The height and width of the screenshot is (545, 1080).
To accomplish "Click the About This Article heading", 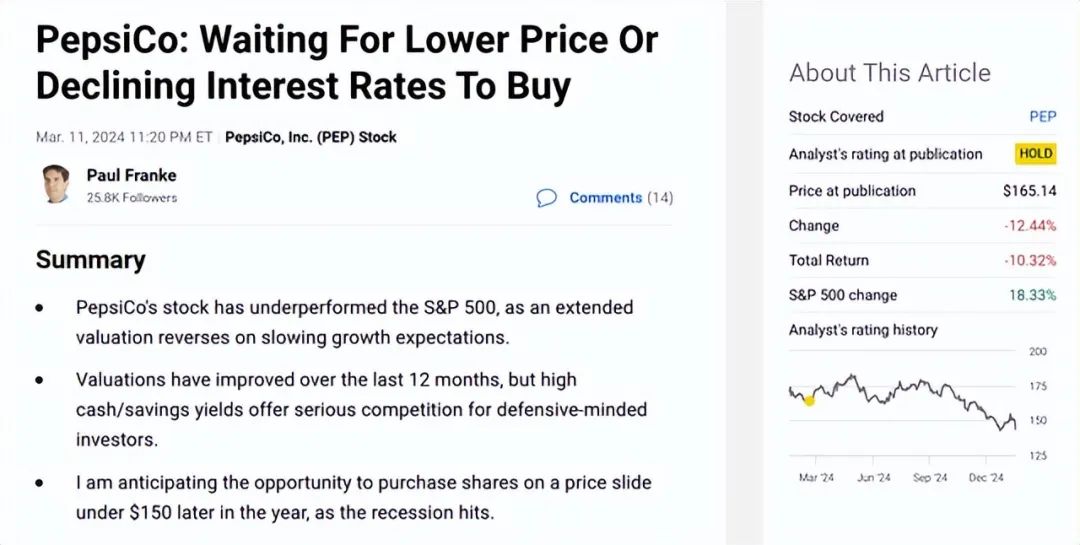I will (x=890, y=72).
